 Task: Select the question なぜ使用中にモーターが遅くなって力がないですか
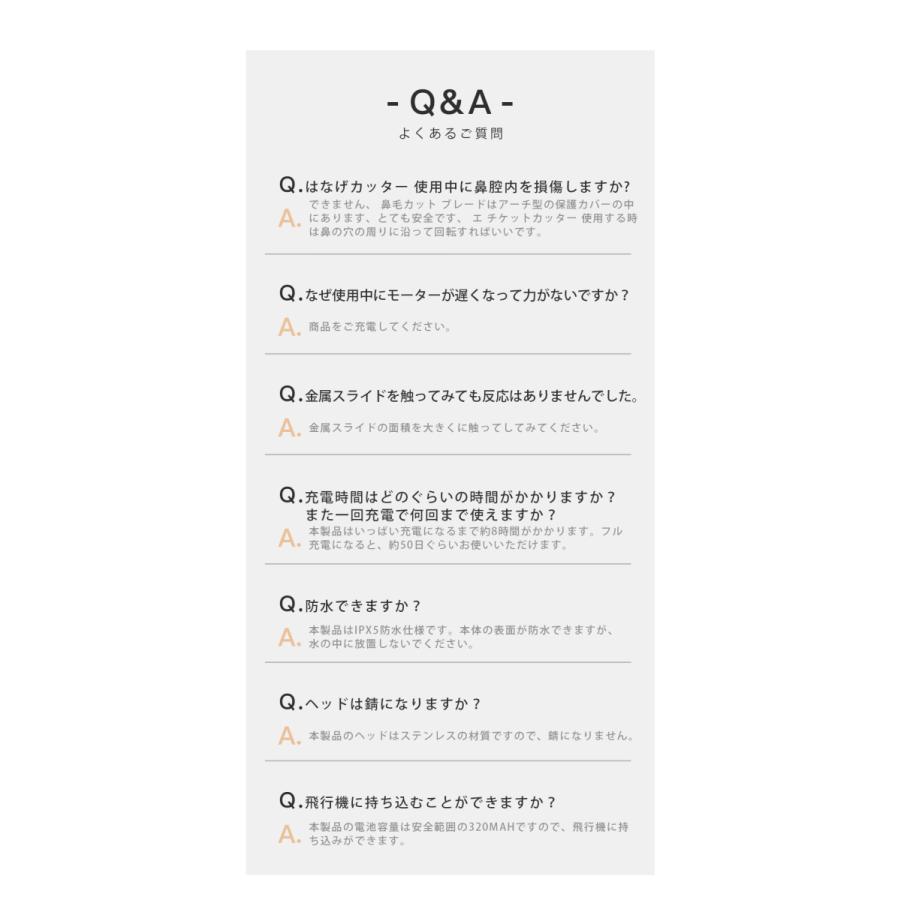(x=467, y=295)
